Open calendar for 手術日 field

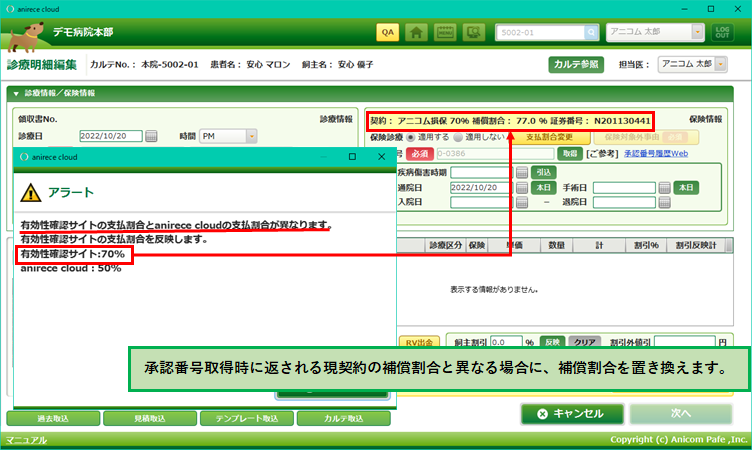click(664, 188)
